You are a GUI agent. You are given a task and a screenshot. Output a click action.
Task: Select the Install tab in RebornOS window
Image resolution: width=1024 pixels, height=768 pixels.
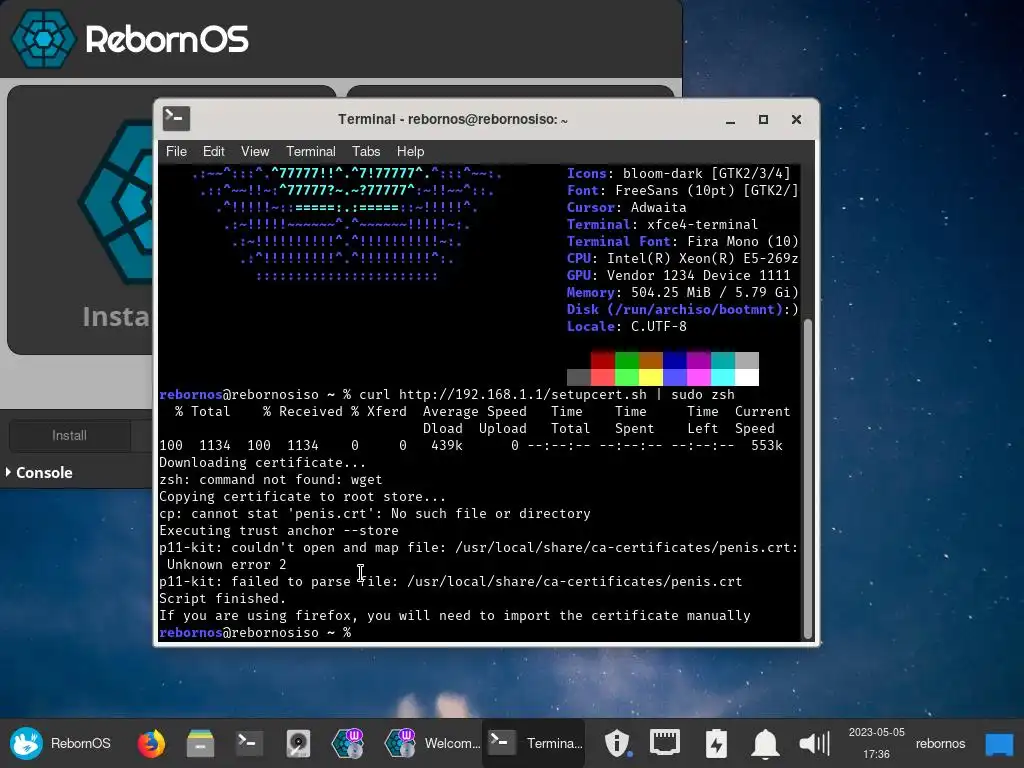click(x=69, y=436)
